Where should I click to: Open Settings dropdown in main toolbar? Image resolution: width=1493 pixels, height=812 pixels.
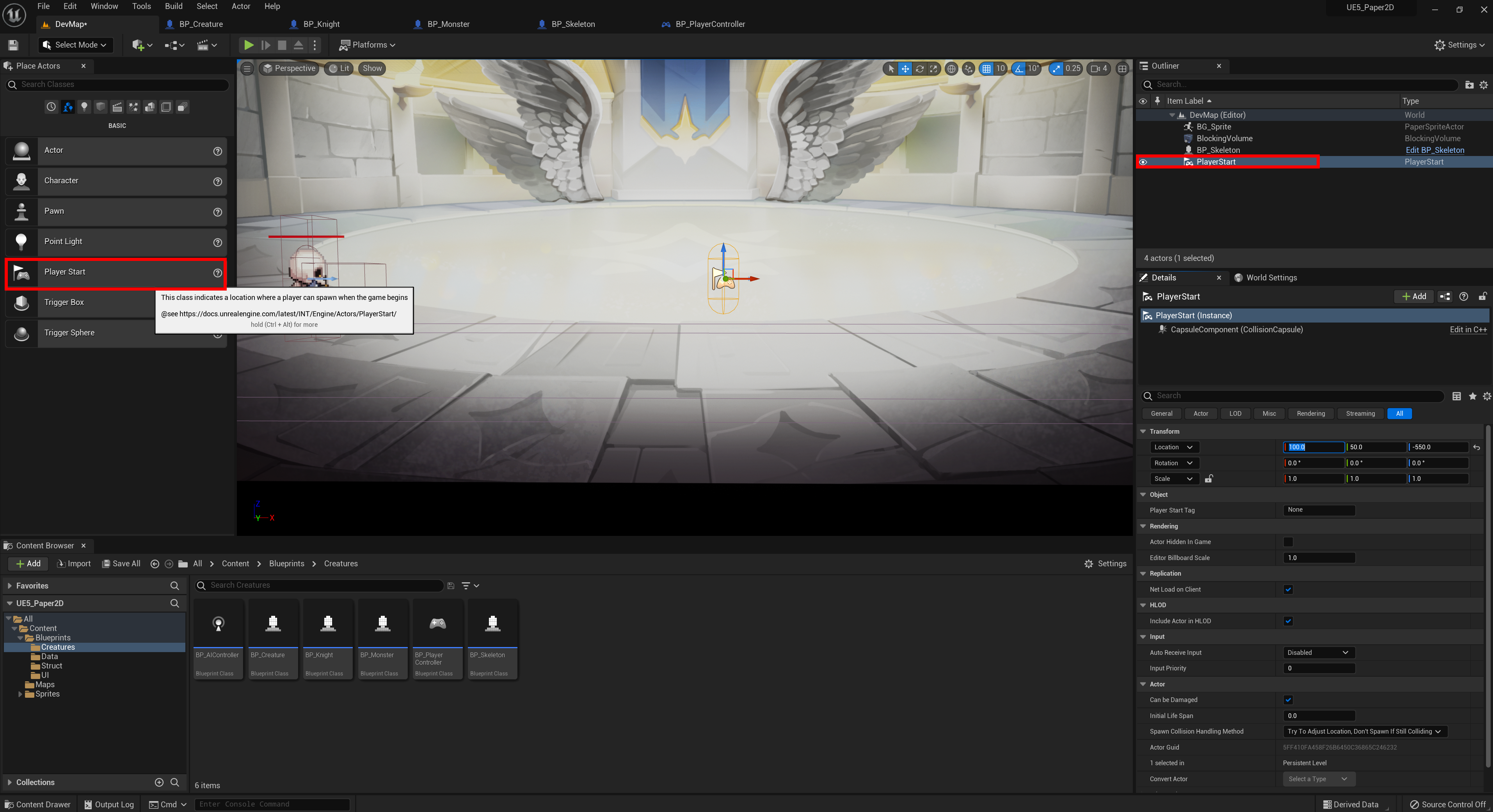point(1459,44)
